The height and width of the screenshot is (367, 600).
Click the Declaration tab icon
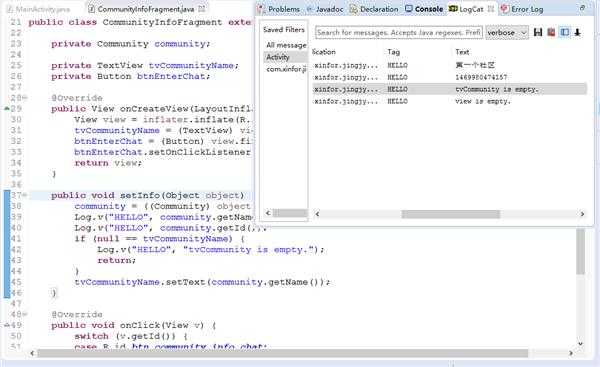[x=354, y=9]
